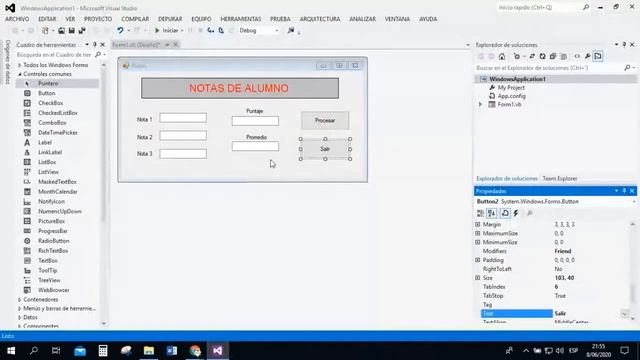Open the Debug configuration dropdown
Viewport: 640px width, 360px height.
pyautogui.click(x=277, y=31)
